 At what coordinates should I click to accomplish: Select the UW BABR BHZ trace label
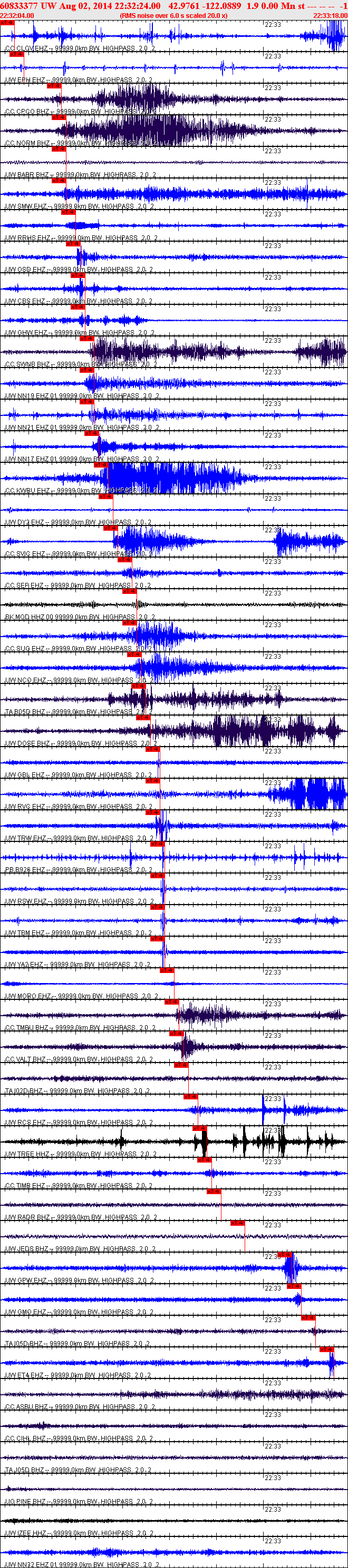(80, 175)
